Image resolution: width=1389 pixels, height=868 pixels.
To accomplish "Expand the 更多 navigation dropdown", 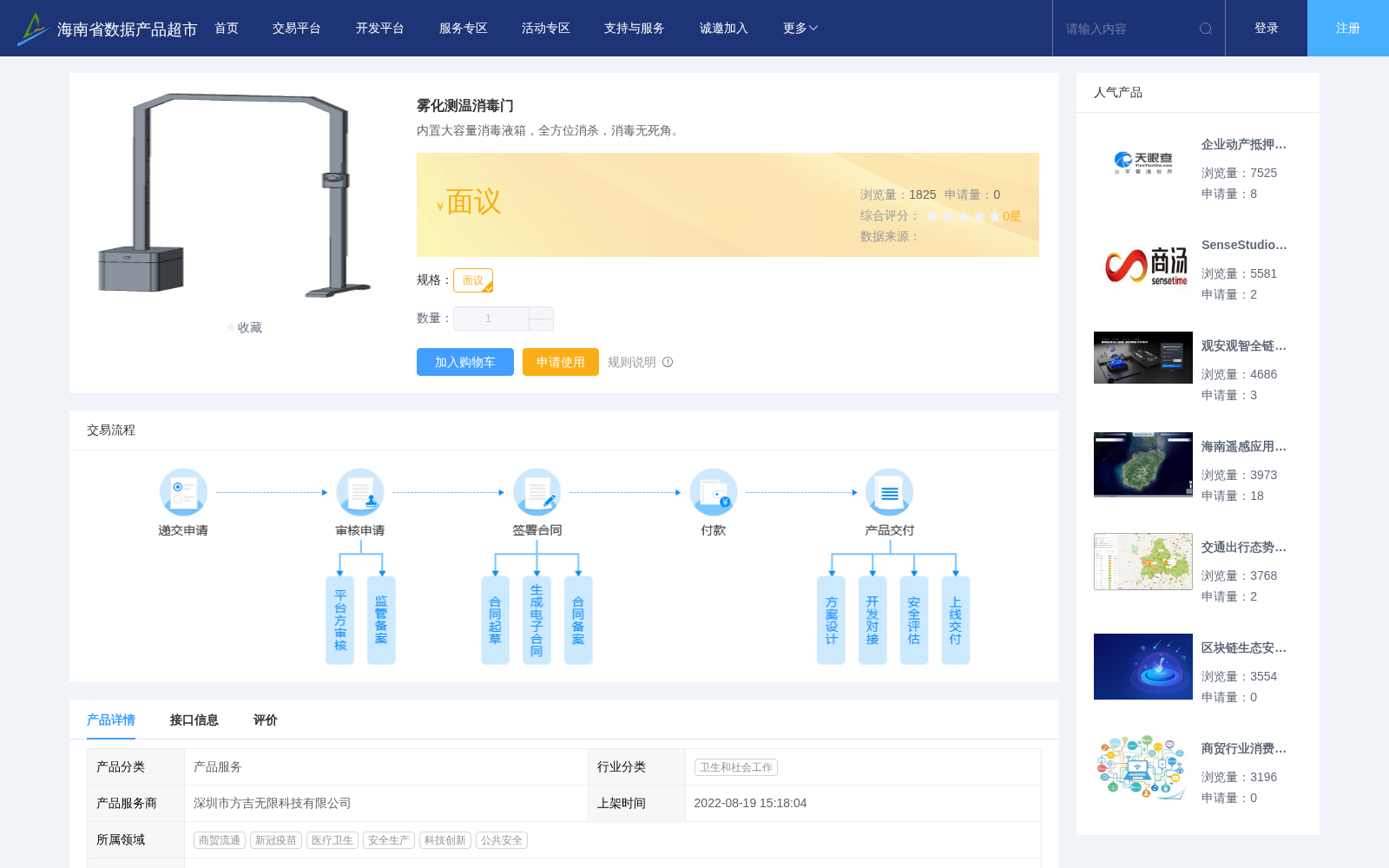I will click(800, 29).
